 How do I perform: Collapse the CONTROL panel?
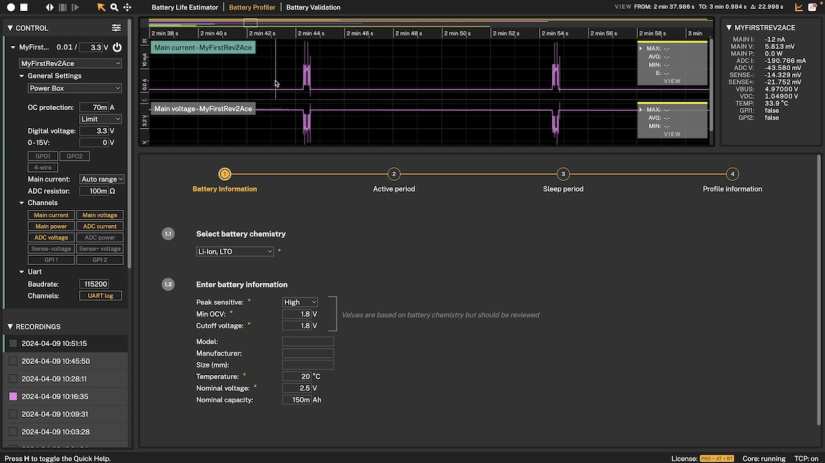click(x=10, y=28)
